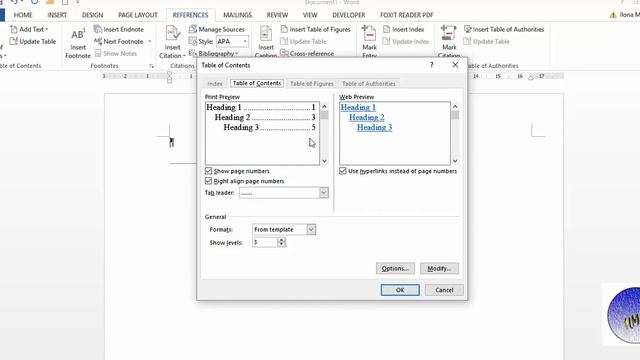Click the Heading 3 link in Web Preview
Viewport: 640px width, 360px height.
[x=374, y=127]
